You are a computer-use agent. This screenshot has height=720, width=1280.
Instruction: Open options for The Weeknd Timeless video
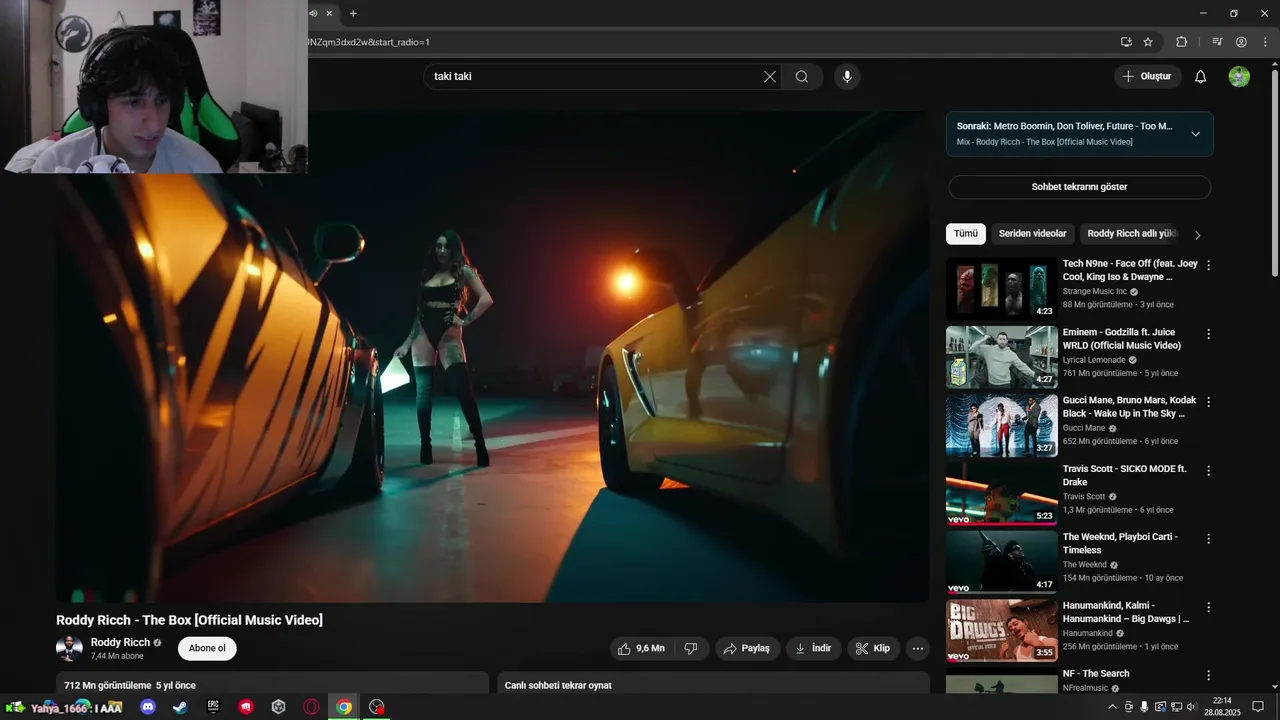(x=1208, y=538)
